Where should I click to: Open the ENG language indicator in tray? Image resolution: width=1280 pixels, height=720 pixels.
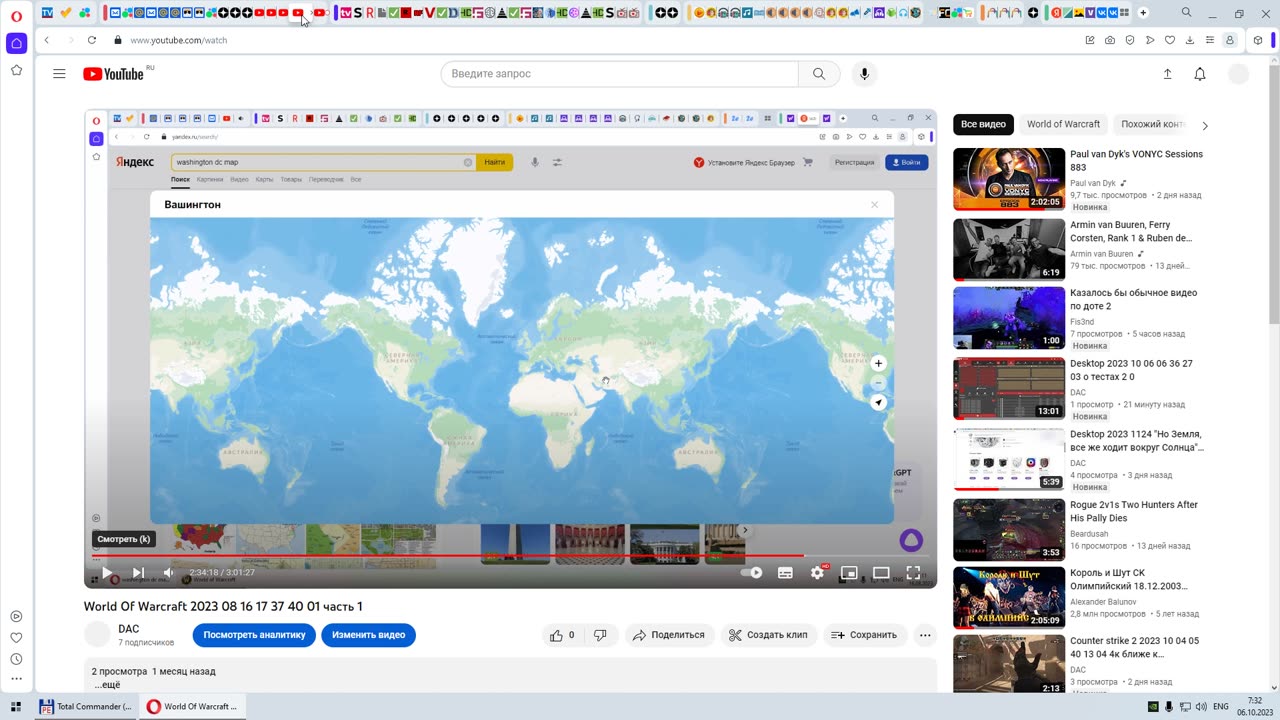tap(1221, 706)
